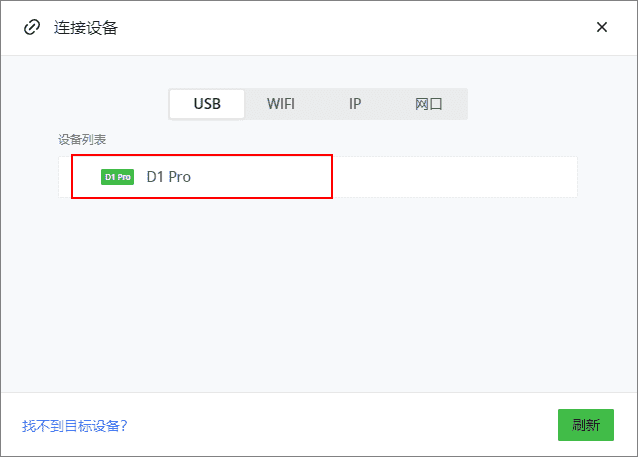The height and width of the screenshot is (457, 638).
Task: Open the 找不到目标设备? help link
Action: [x=74, y=426]
